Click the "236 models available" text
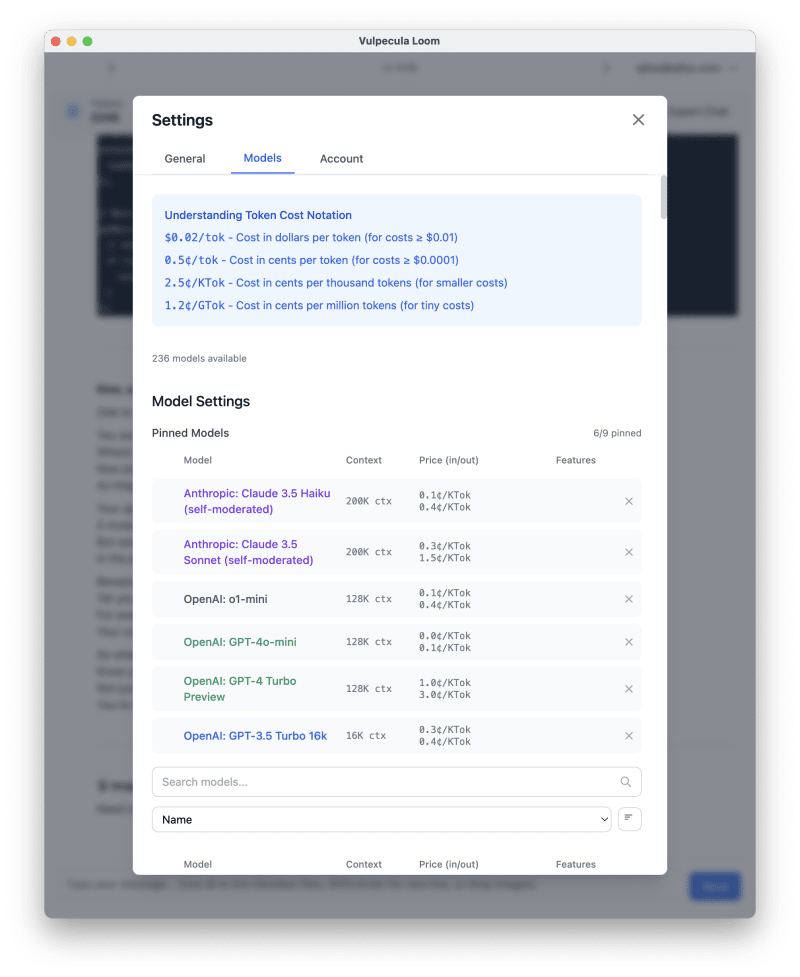Image resolution: width=800 pixels, height=977 pixels. pyautogui.click(x=199, y=358)
